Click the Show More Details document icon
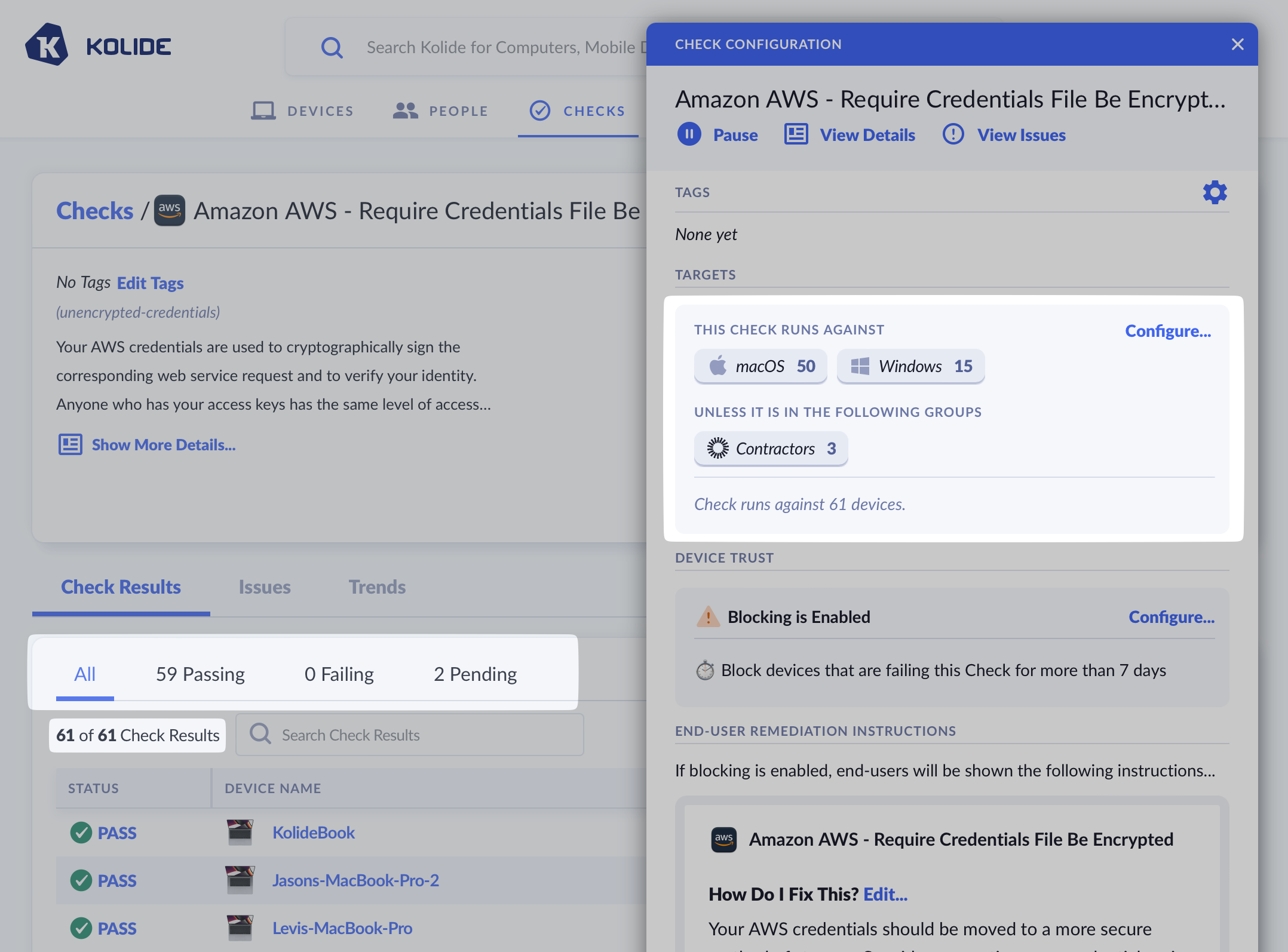The width and height of the screenshot is (1288, 952). point(70,444)
